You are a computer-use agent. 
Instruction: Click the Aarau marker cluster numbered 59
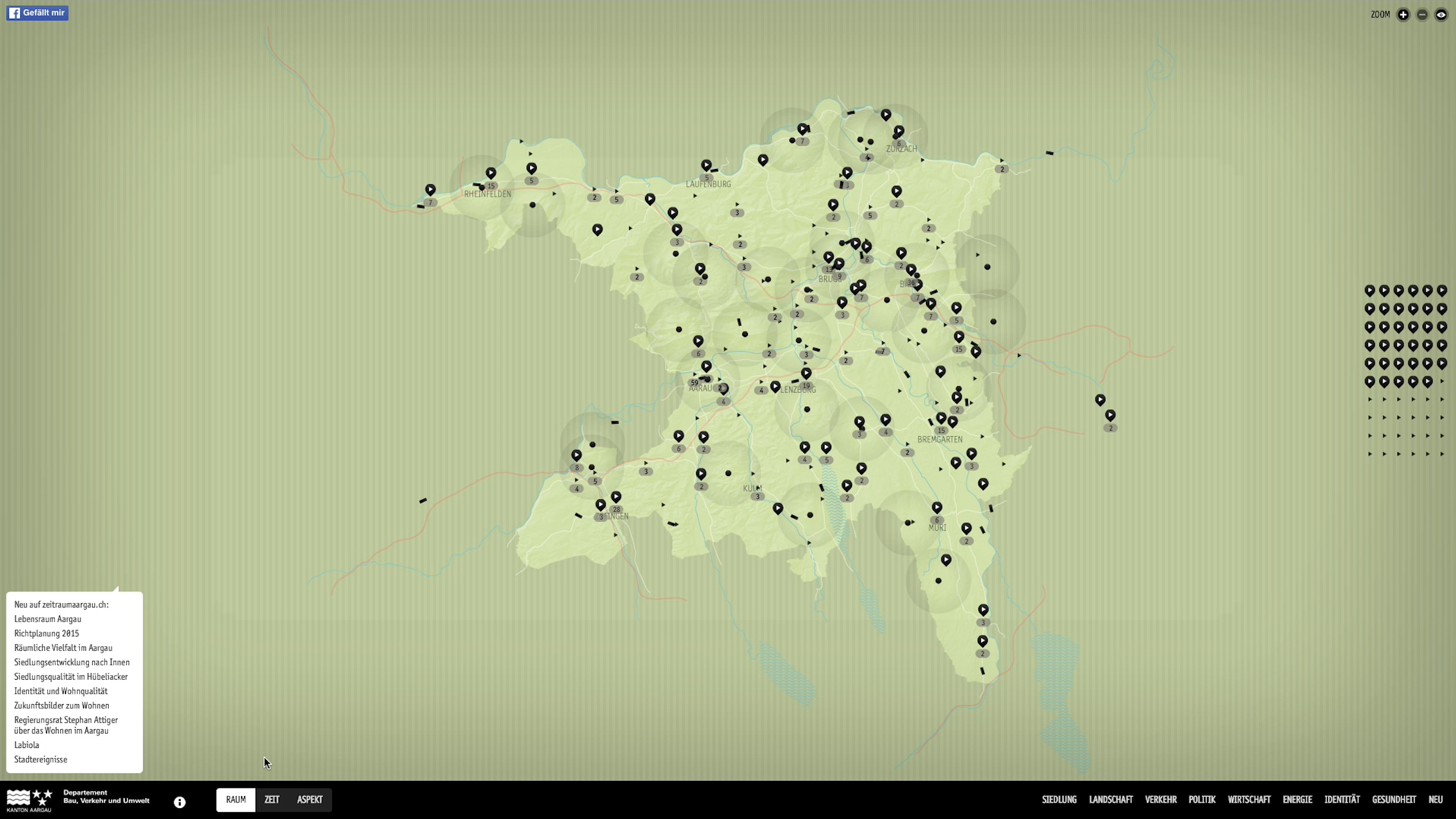click(x=694, y=383)
